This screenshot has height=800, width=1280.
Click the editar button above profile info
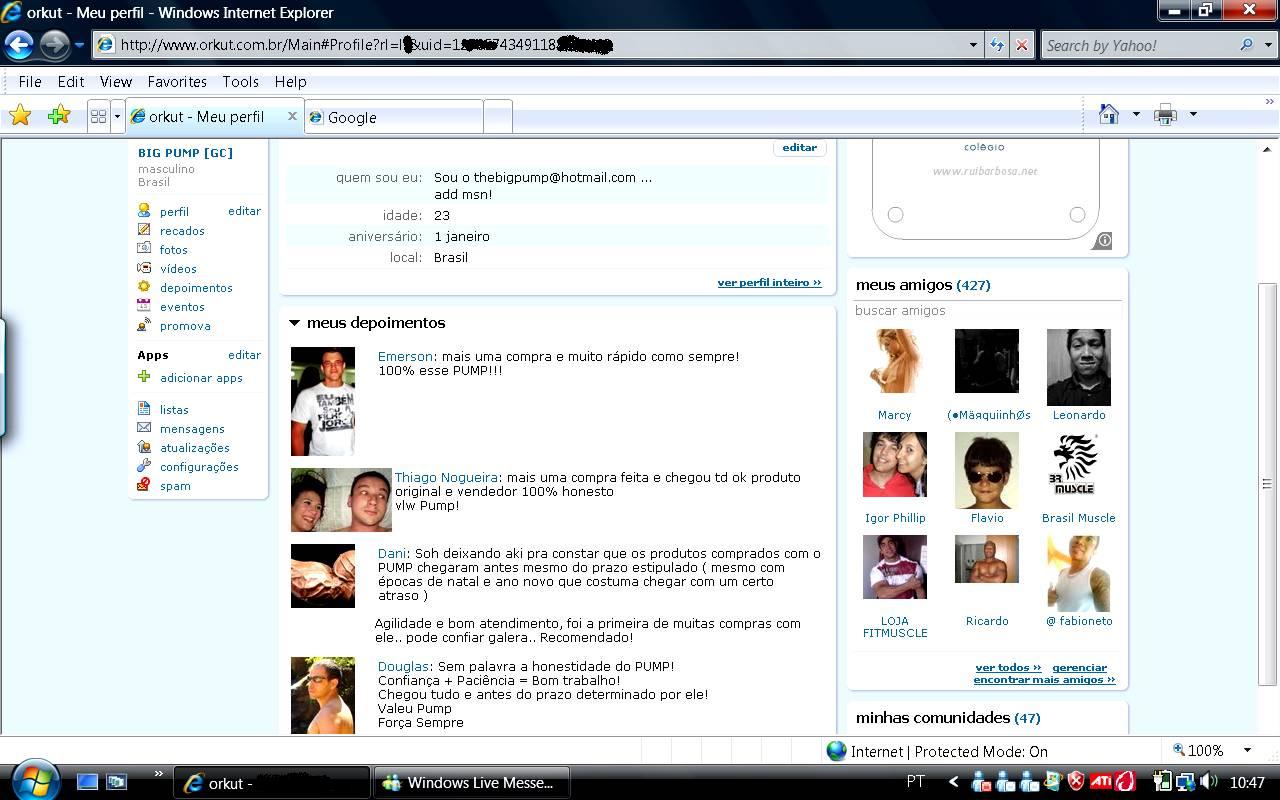click(799, 147)
